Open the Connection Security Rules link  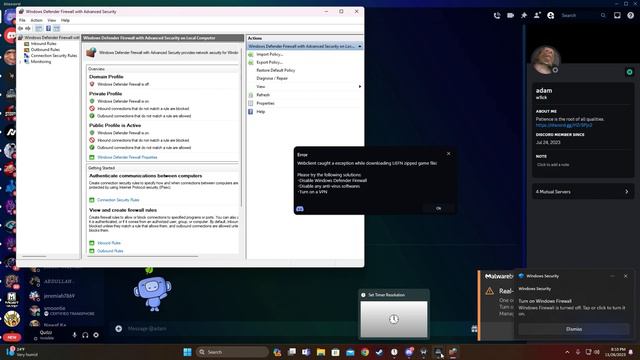pos(118,200)
